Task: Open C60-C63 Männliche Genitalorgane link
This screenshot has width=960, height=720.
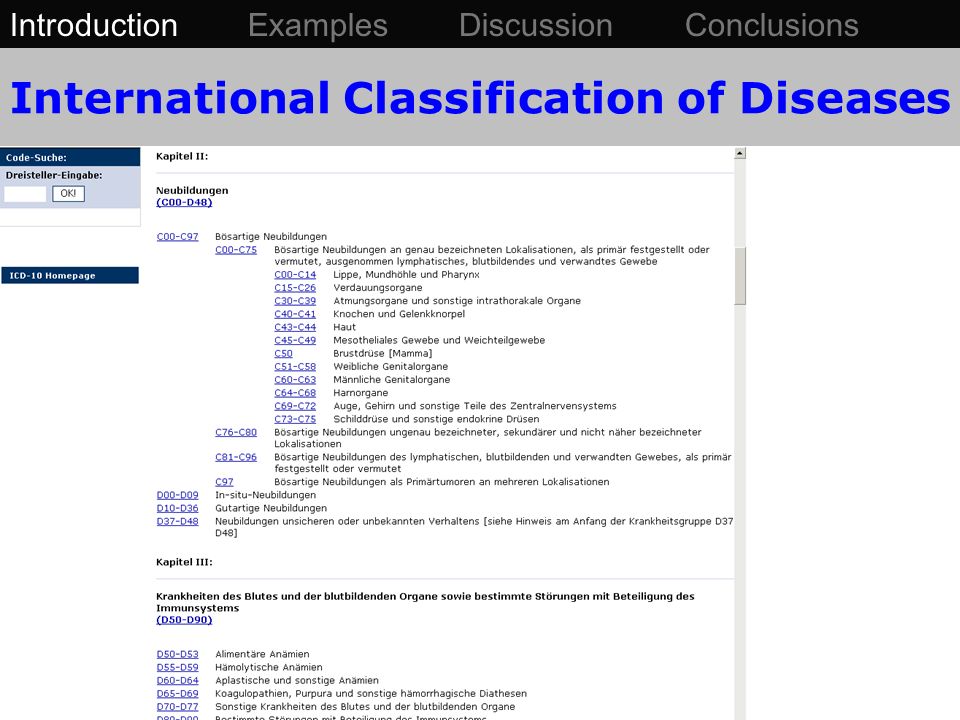Action: pyautogui.click(x=295, y=380)
